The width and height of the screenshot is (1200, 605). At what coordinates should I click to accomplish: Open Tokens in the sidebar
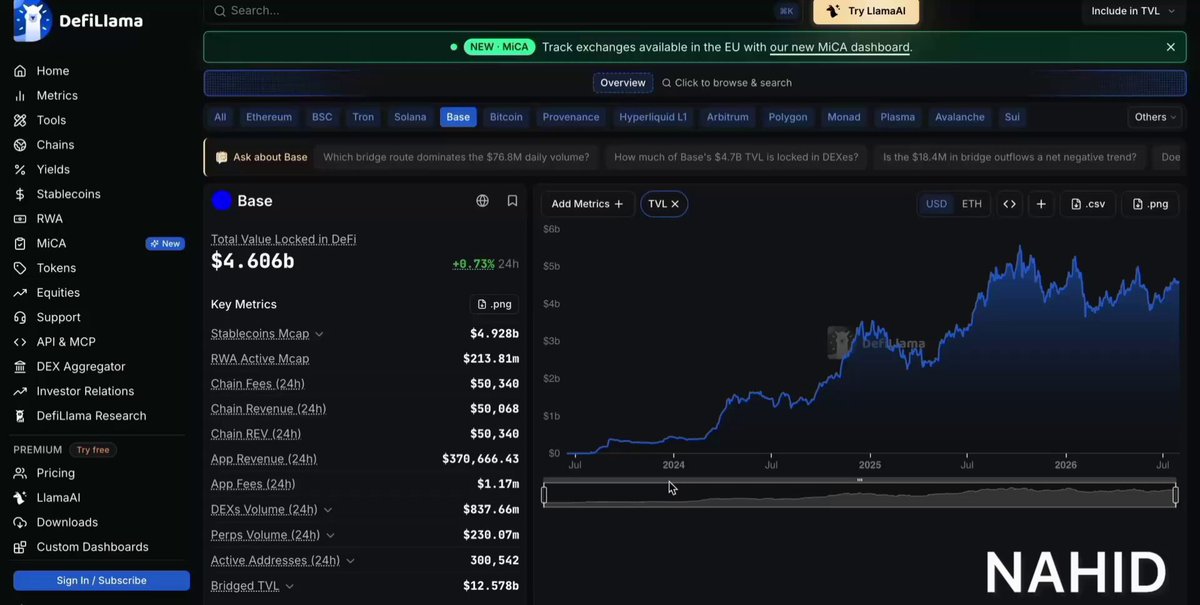(56, 268)
